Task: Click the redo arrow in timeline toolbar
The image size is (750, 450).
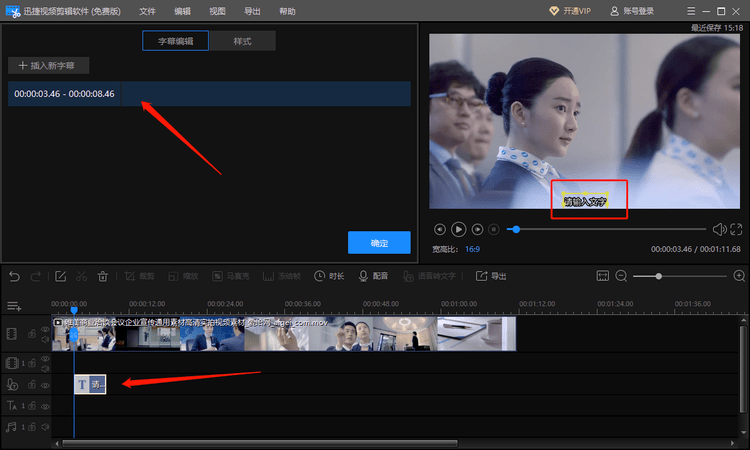Action: pos(35,276)
